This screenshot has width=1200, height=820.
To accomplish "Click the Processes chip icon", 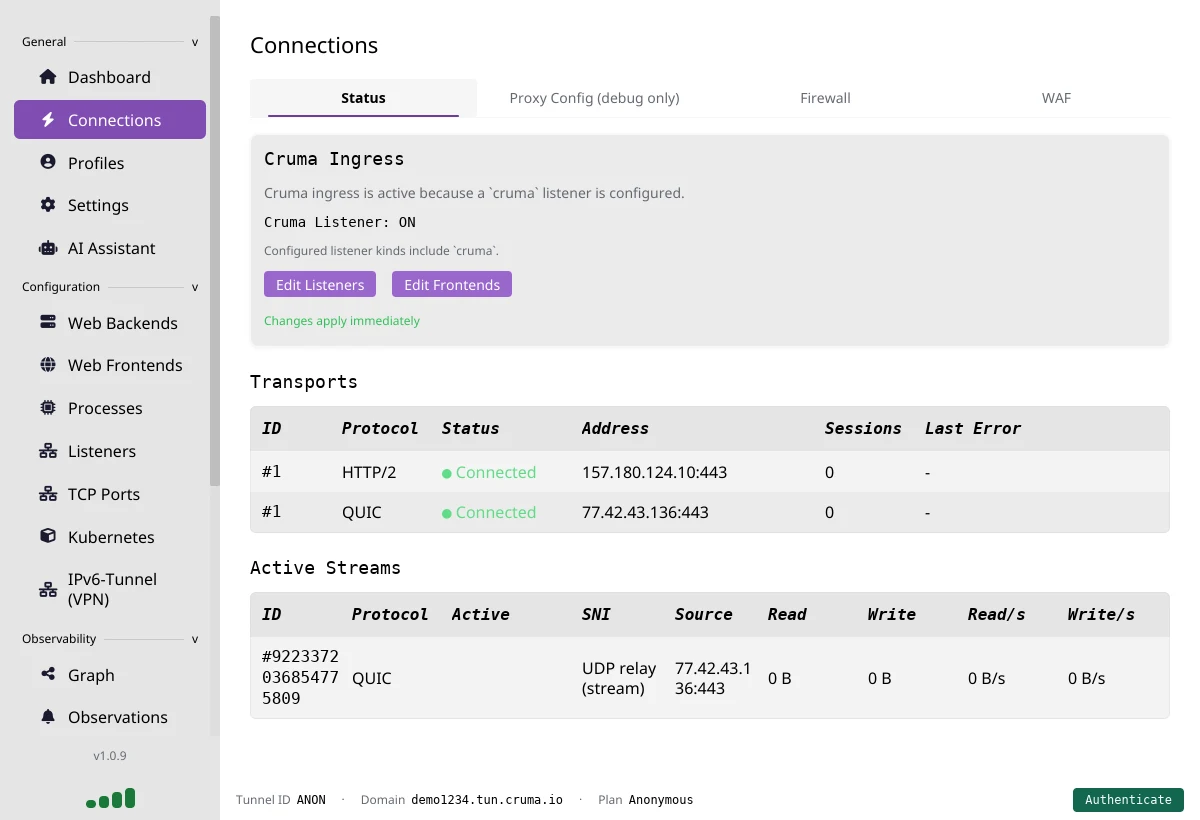I will pos(47,408).
